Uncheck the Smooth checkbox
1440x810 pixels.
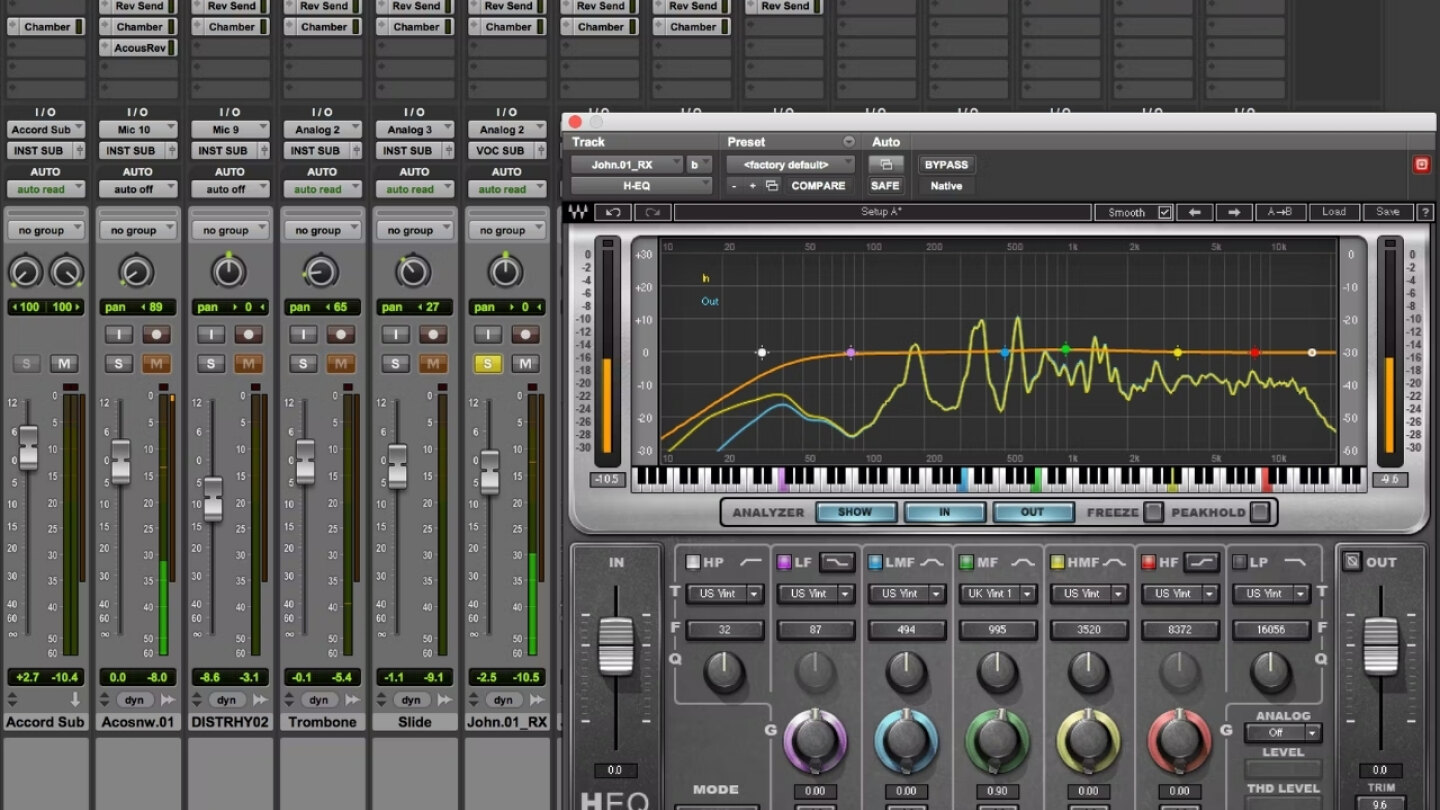pos(1164,212)
